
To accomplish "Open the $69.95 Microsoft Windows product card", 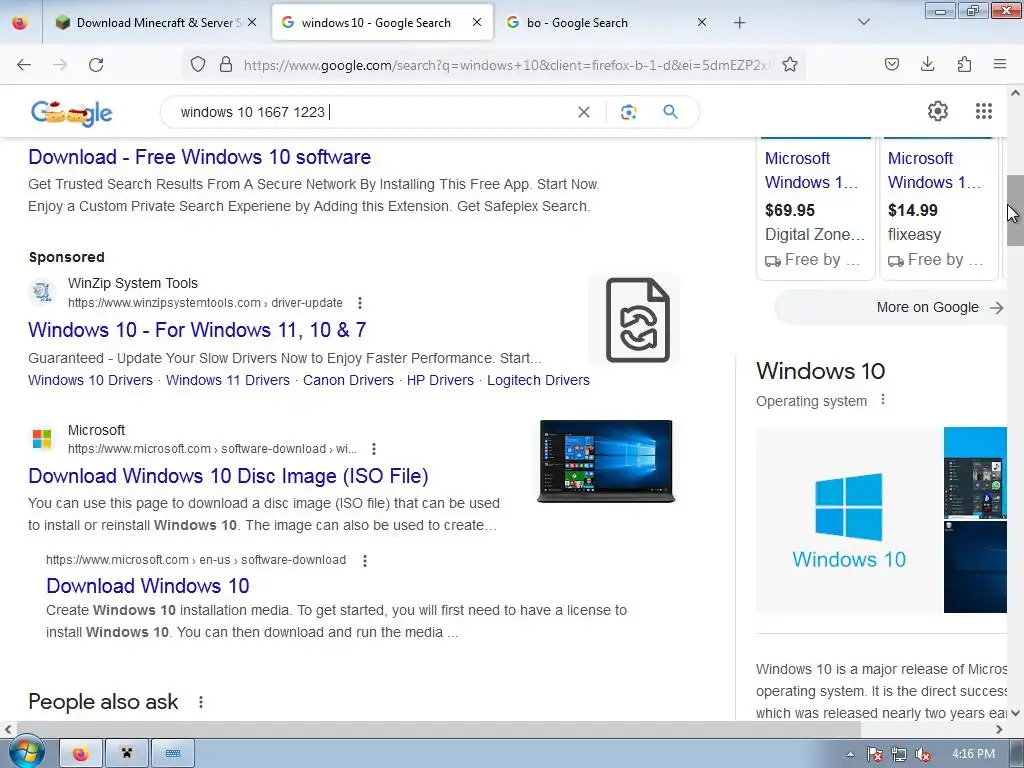I will 815,208.
